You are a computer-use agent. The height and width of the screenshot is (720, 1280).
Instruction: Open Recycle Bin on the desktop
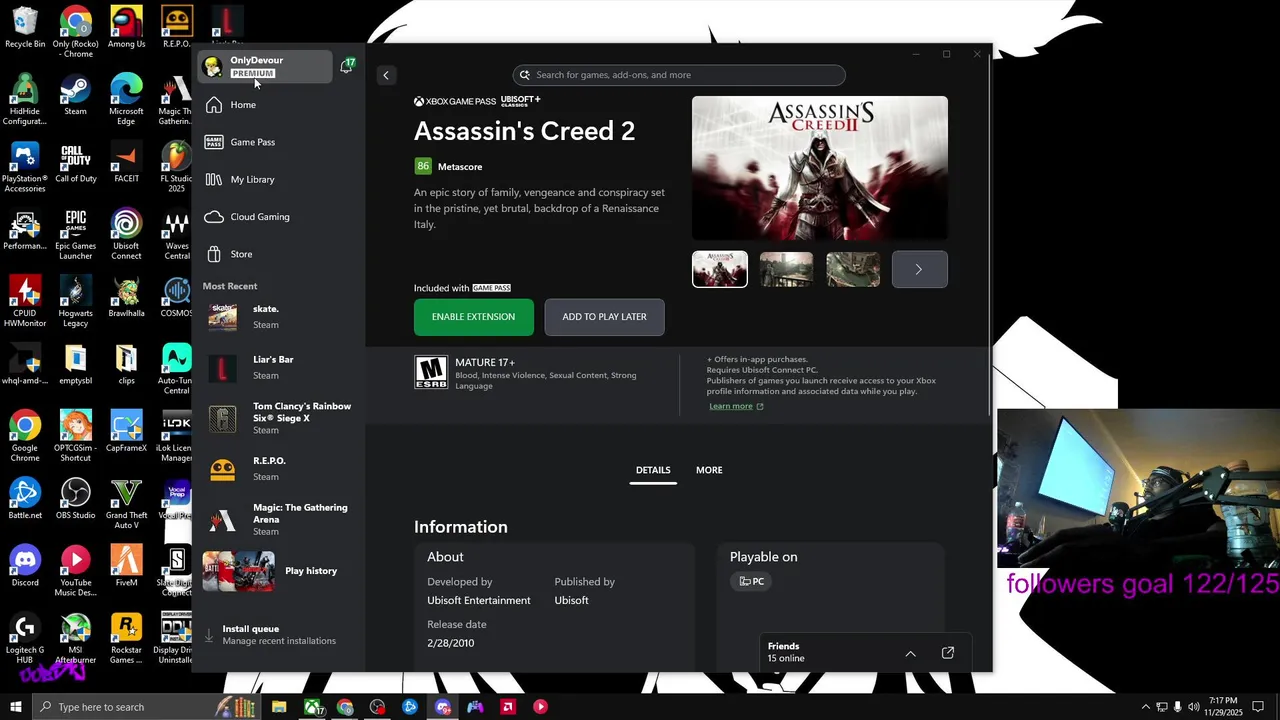coord(25,27)
